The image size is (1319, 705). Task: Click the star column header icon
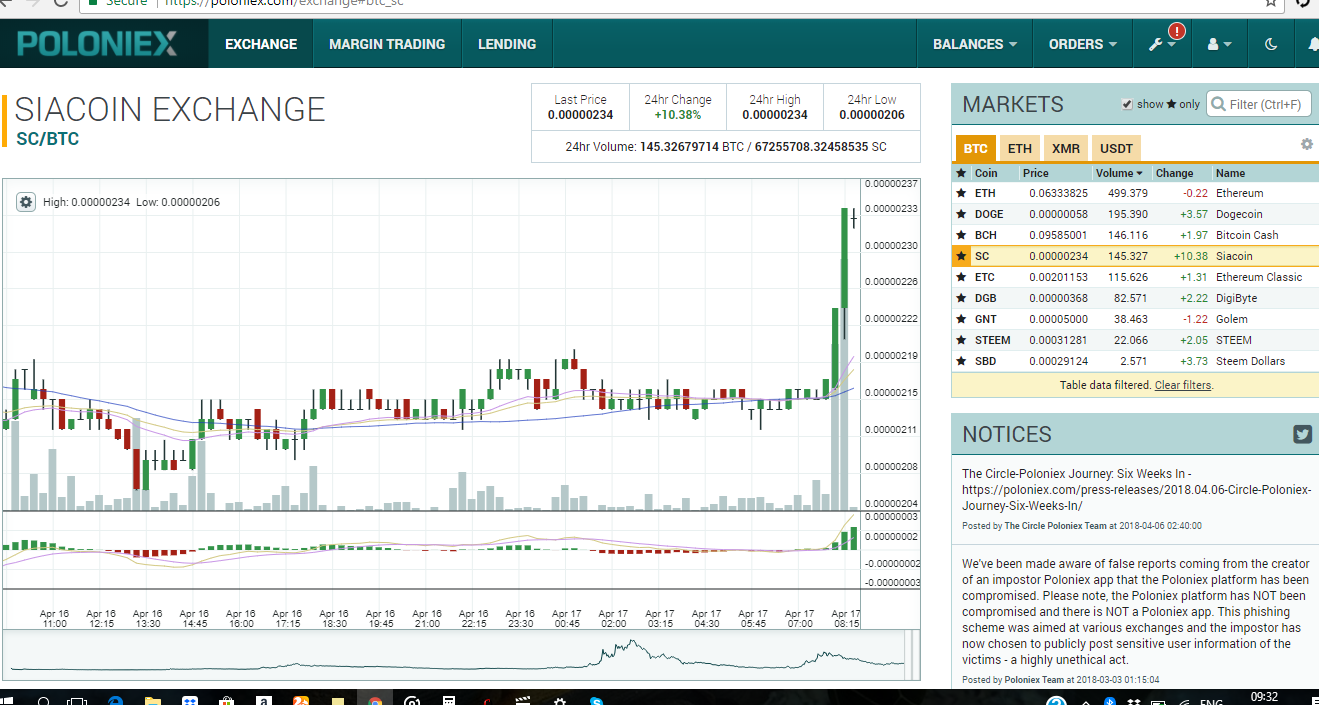pyautogui.click(x=961, y=173)
